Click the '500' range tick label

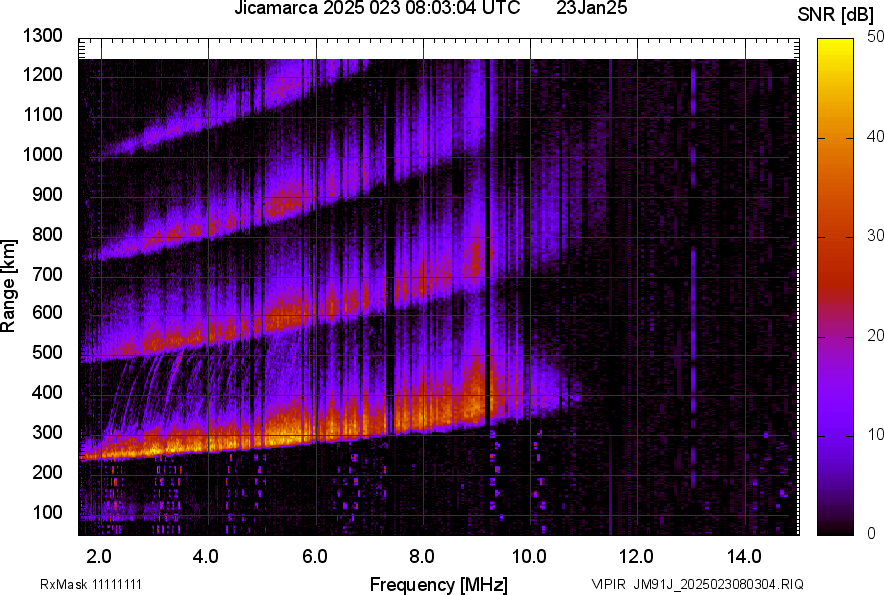[x=49, y=353]
